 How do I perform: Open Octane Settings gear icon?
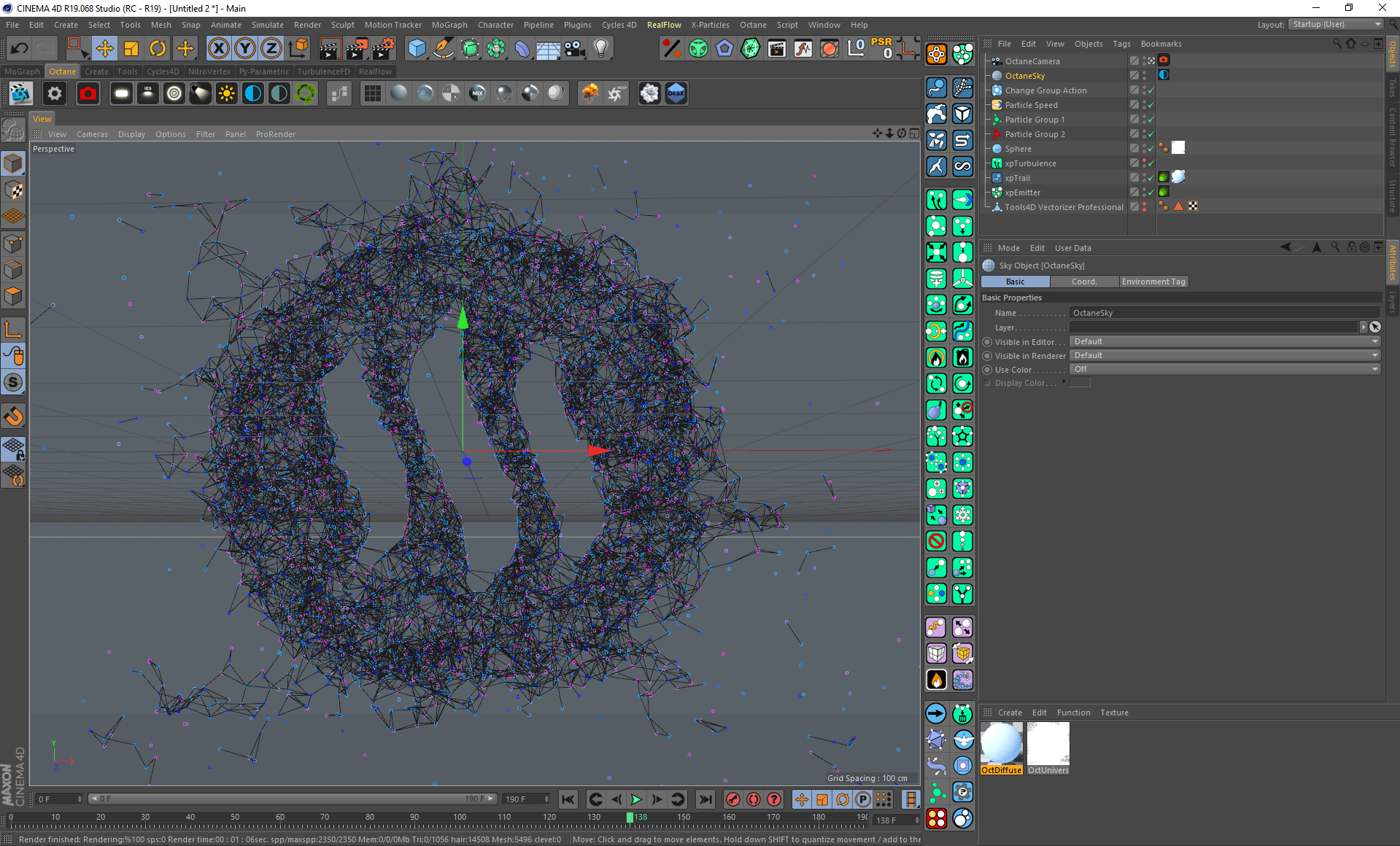click(x=55, y=93)
